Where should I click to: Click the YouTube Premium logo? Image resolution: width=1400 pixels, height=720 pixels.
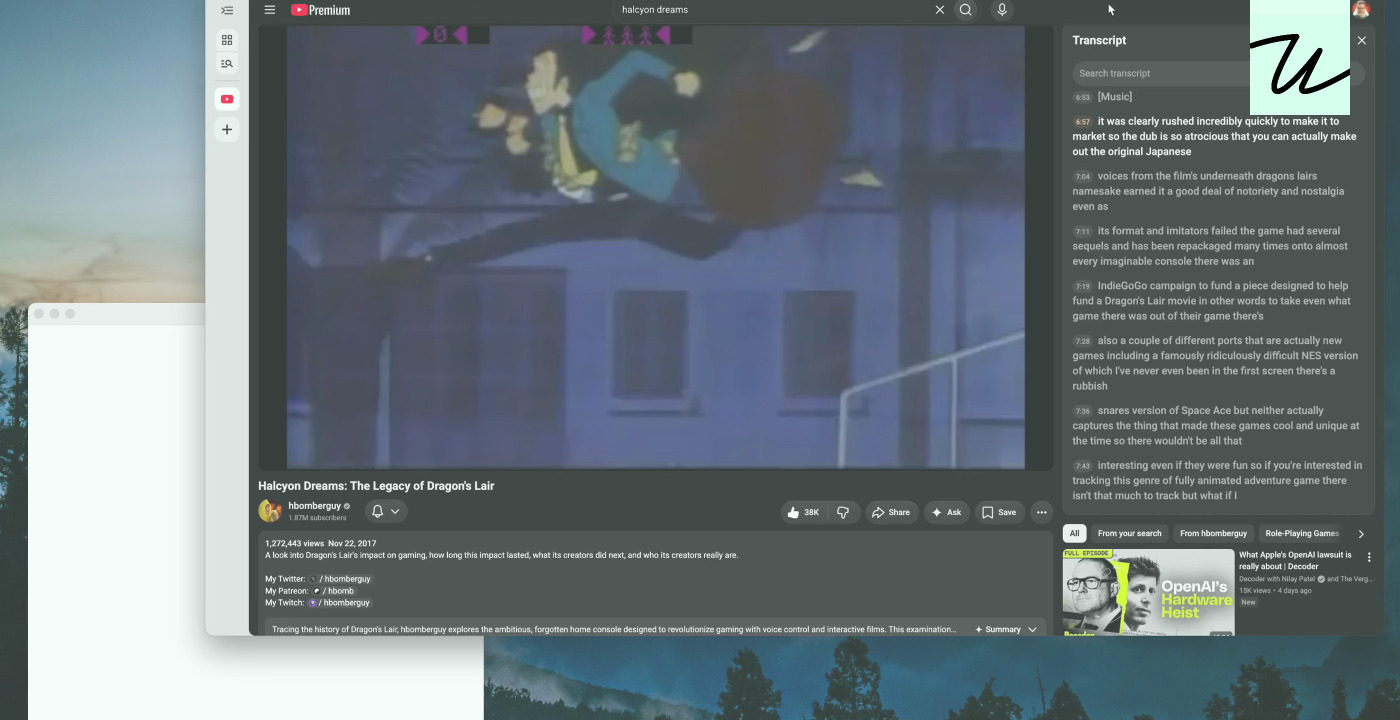click(x=320, y=10)
